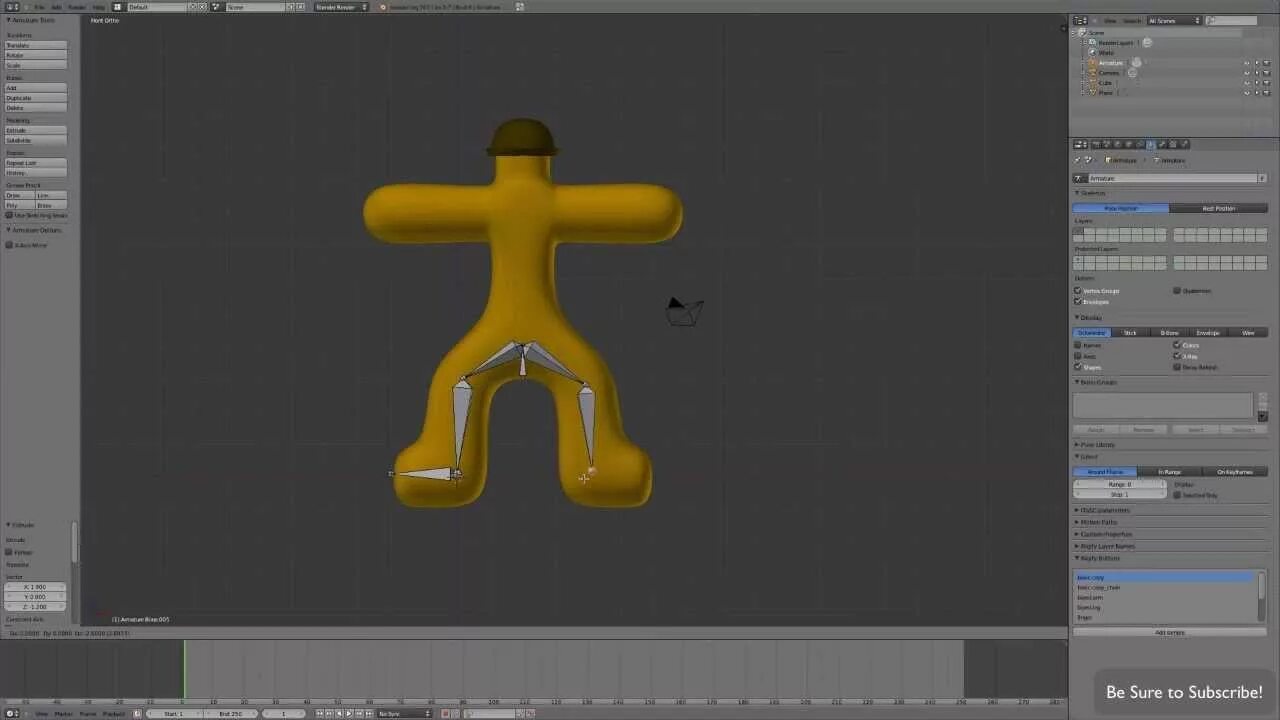Click the armature datablock icon beside name field
Viewport: 1280px width, 720px height.
(x=1080, y=178)
